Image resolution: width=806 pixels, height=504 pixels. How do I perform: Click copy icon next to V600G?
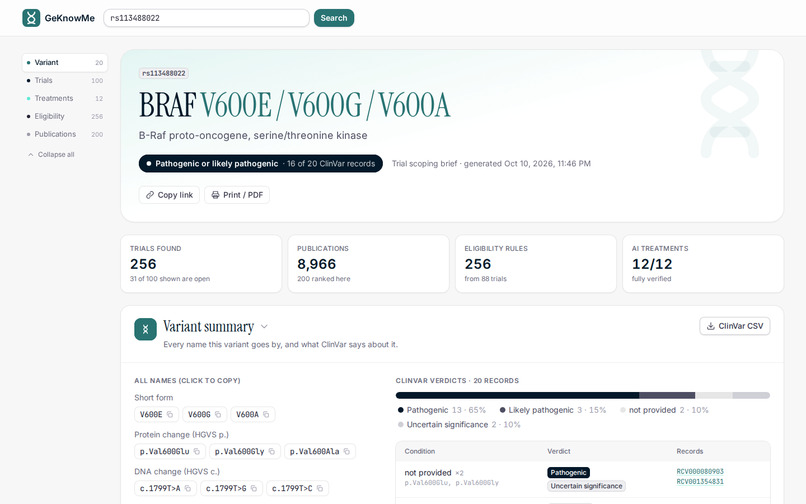218,415
